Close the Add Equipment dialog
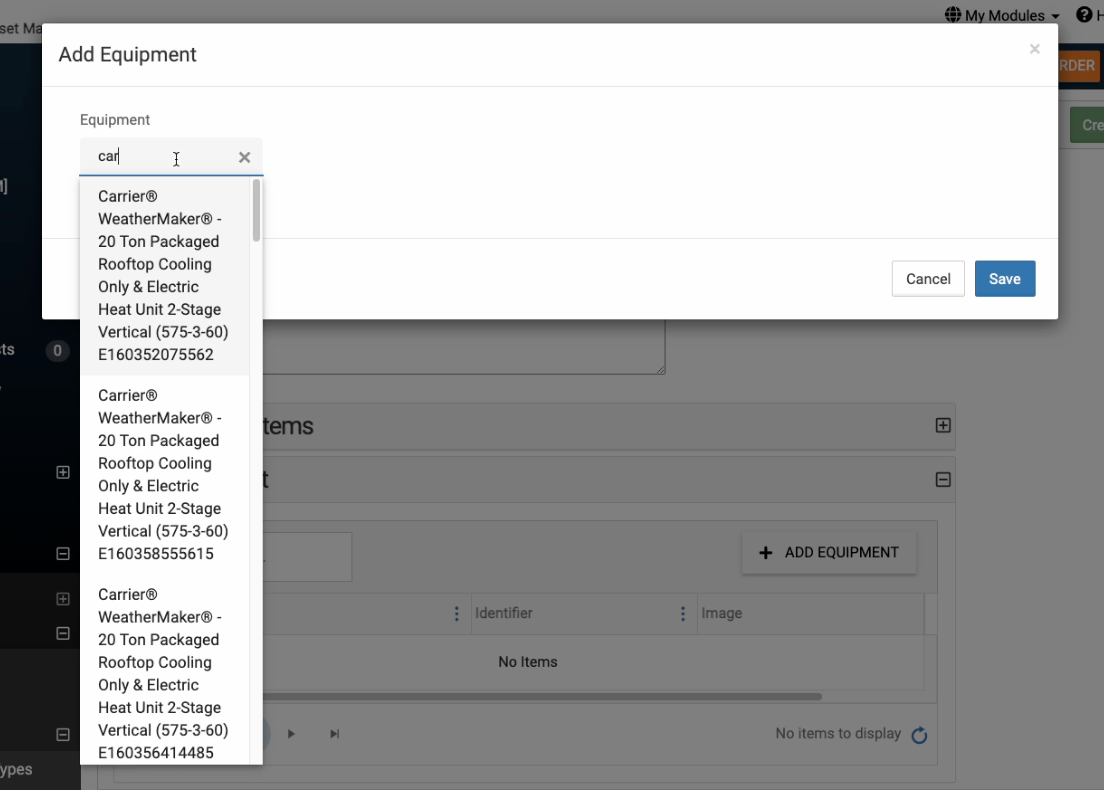Image resolution: width=1104 pixels, height=790 pixels. pos(1034,49)
